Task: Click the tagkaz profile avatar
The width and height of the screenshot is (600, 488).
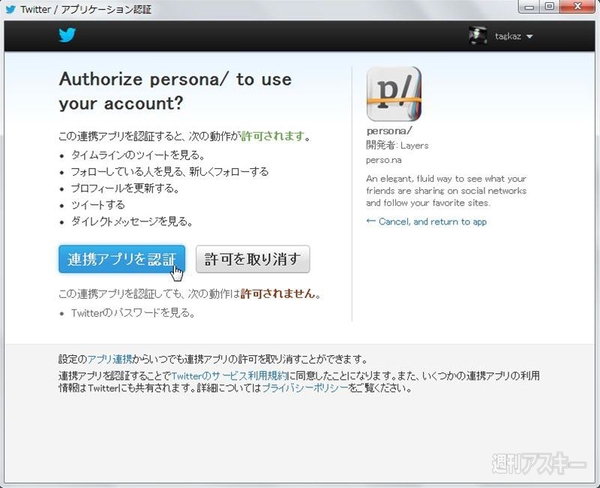Action: click(478, 36)
